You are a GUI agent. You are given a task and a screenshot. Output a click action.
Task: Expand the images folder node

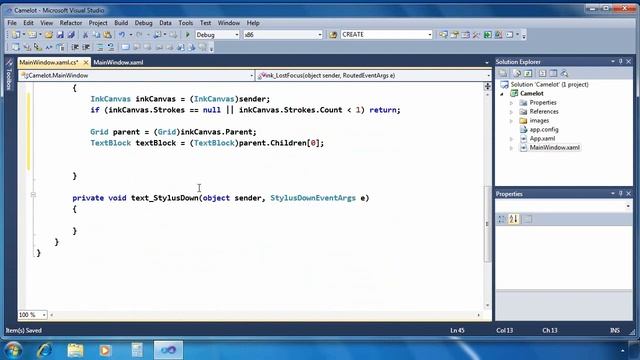511,121
